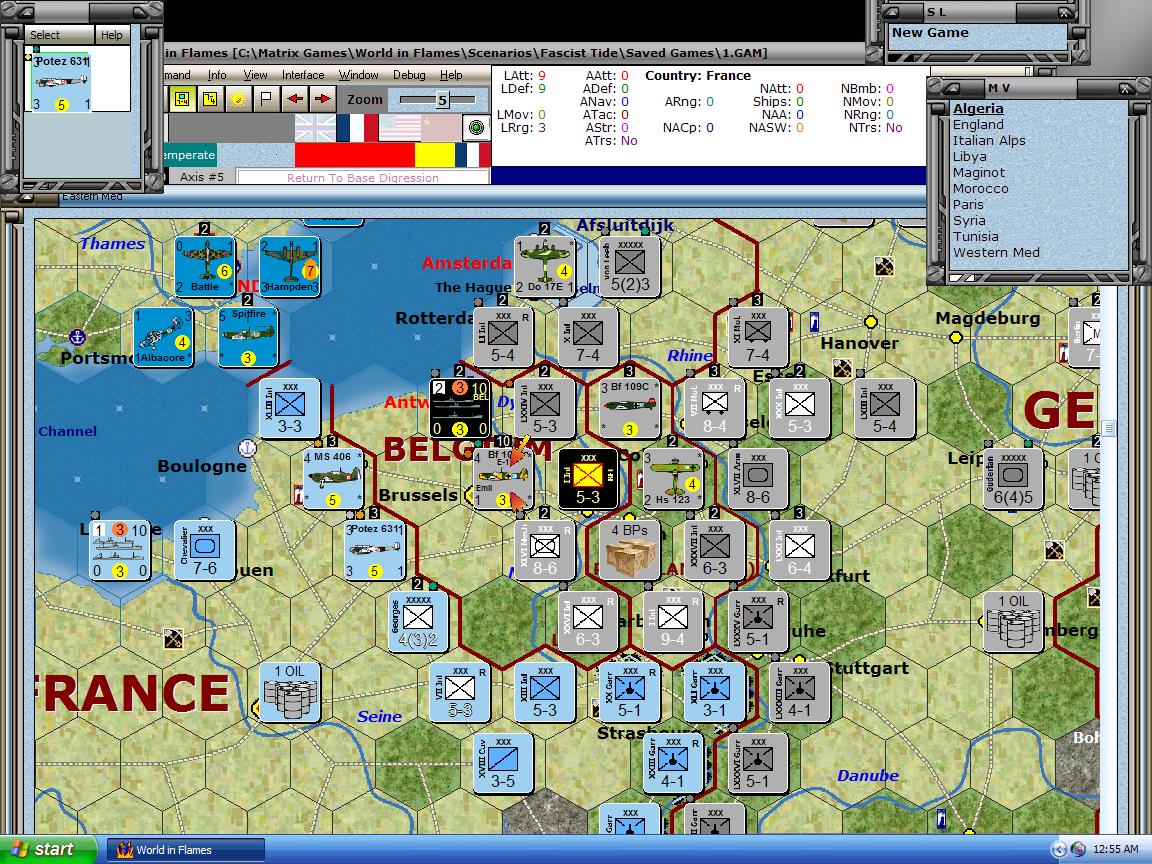
Task: Click the United States flag
Action: click(x=399, y=128)
